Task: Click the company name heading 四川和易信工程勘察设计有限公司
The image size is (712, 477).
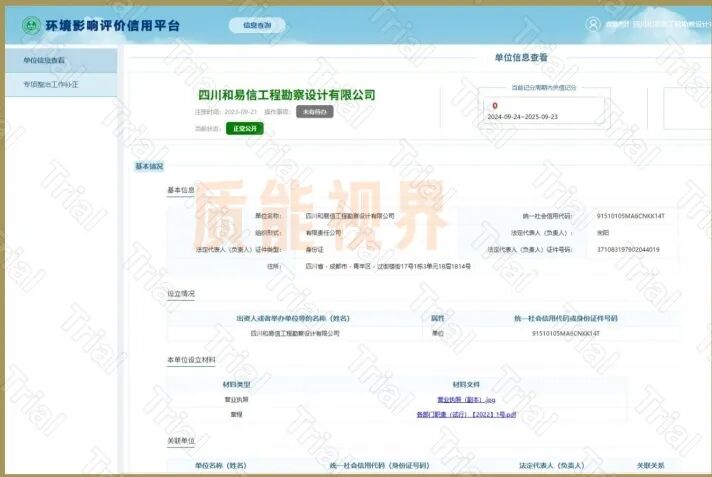Action: coord(286,95)
